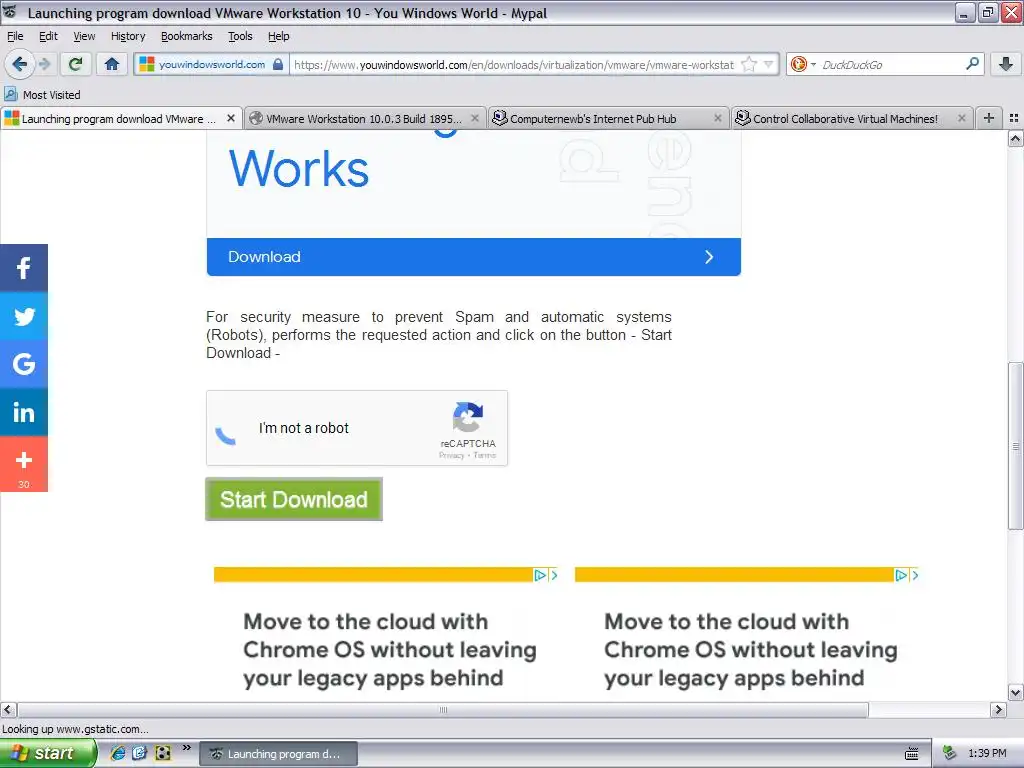Click the vertical scrollbar up arrow
This screenshot has height=768, width=1024.
[x=1015, y=138]
